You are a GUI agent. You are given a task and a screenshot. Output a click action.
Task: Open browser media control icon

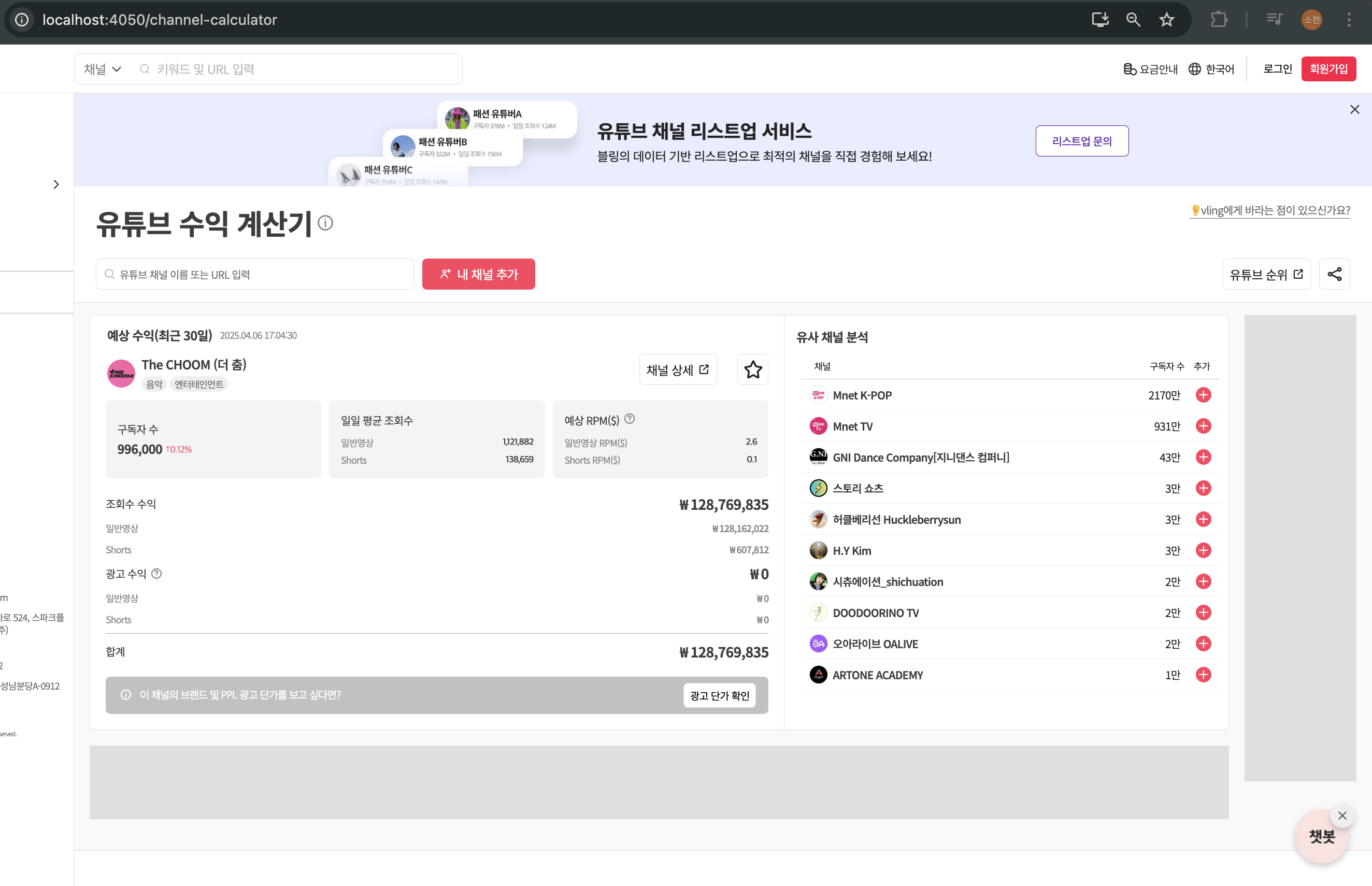pos(1274,20)
